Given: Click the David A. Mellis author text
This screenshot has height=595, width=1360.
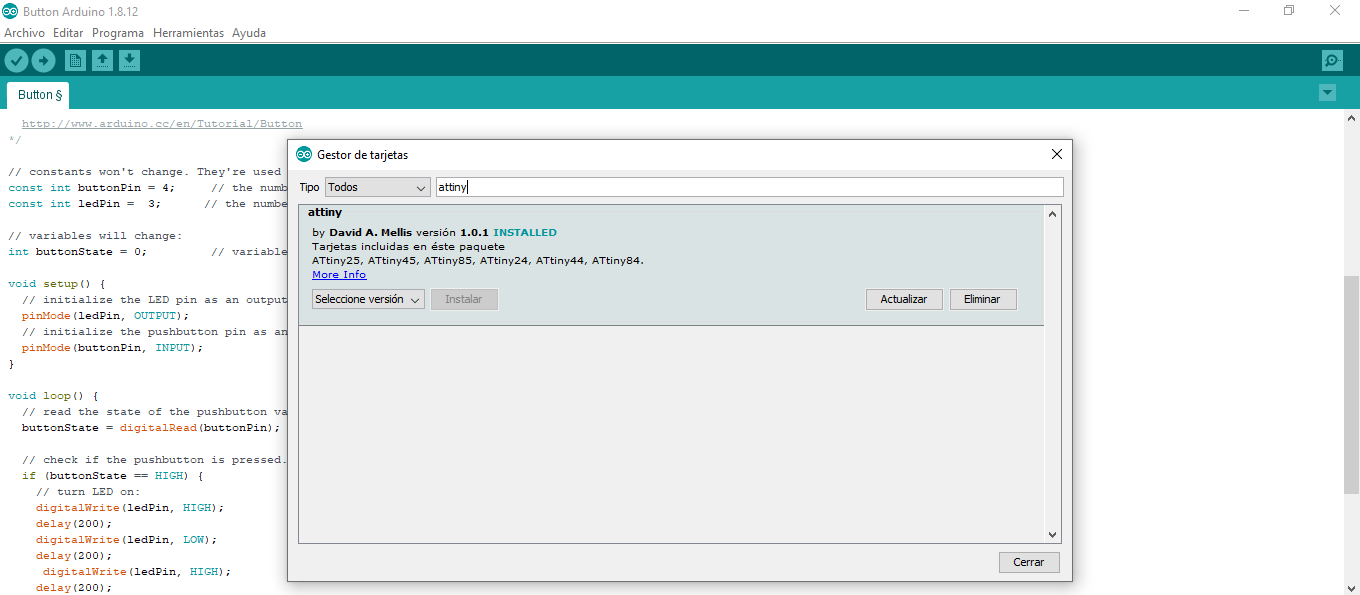Looking at the screenshot, I should click(x=370, y=232).
